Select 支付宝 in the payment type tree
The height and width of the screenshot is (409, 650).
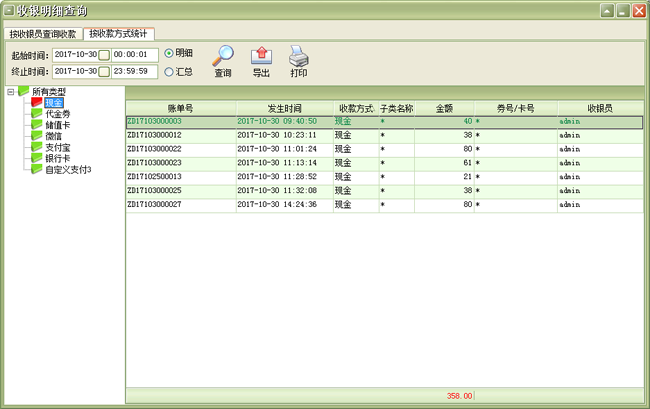pos(57,147)
